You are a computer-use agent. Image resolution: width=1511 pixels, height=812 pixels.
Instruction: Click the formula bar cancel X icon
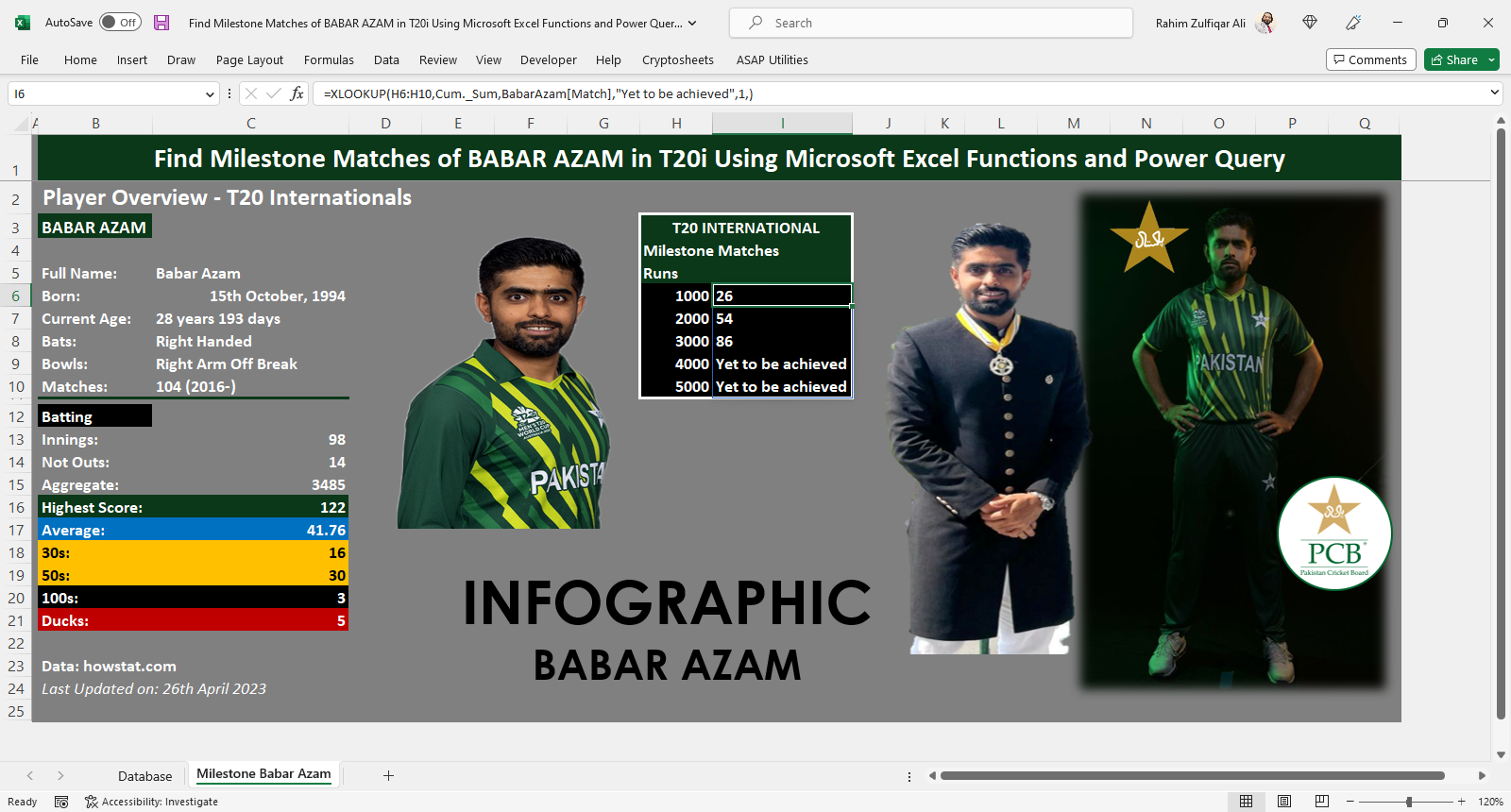pos(251,93)
